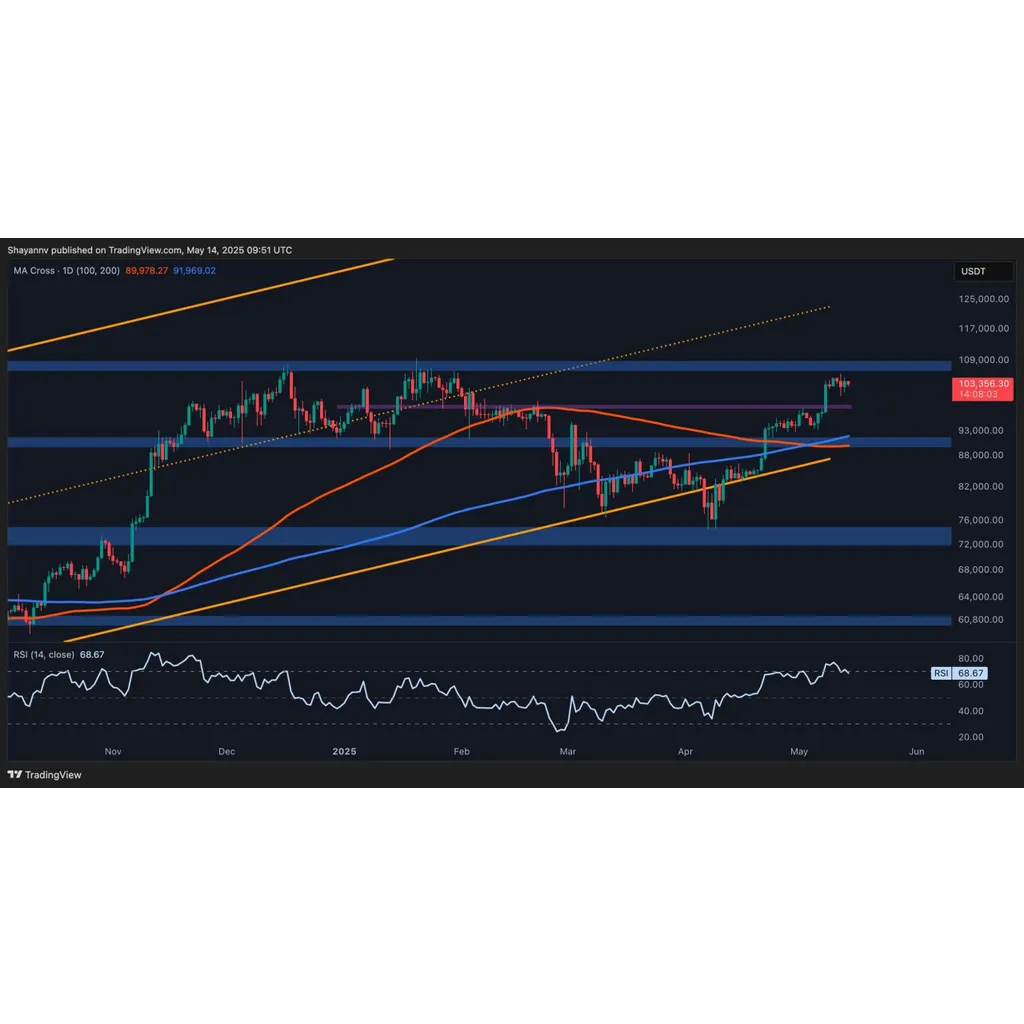Click the 40.00 RSI axis label
This screenshot has height=1024, width=1024.
point(970,711)
